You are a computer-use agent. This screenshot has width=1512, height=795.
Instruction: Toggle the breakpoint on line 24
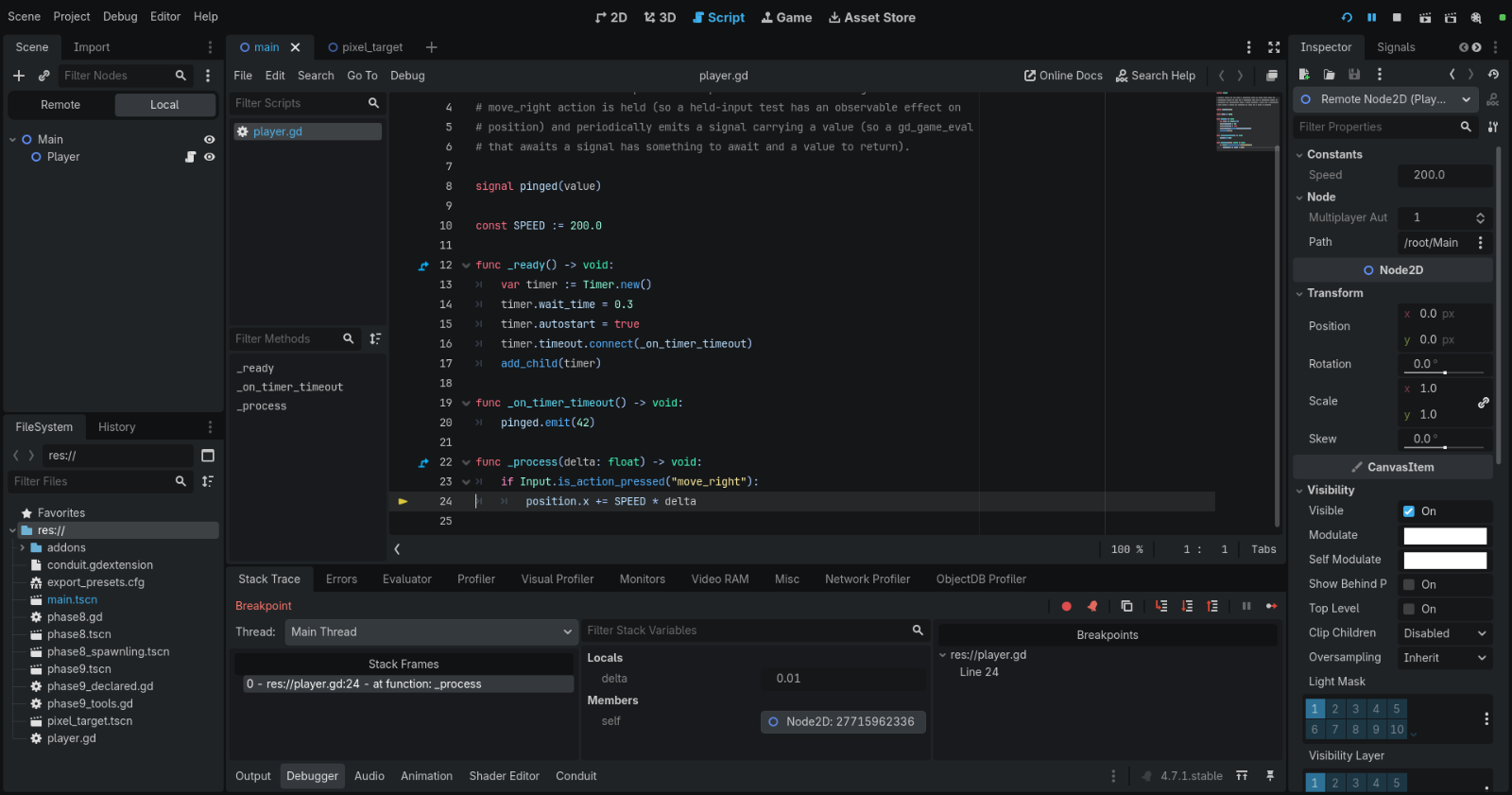pyautogui.click(x=404, y=502)
